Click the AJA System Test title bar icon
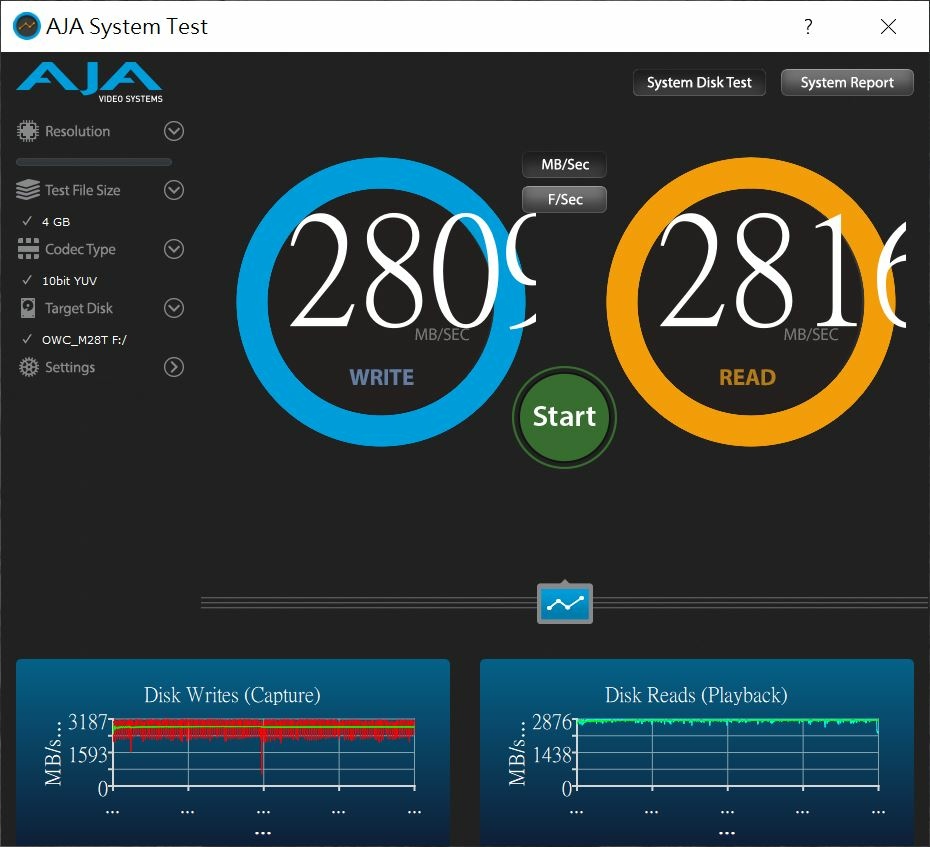This screenshot has height=847, width=930. point(27,26)
